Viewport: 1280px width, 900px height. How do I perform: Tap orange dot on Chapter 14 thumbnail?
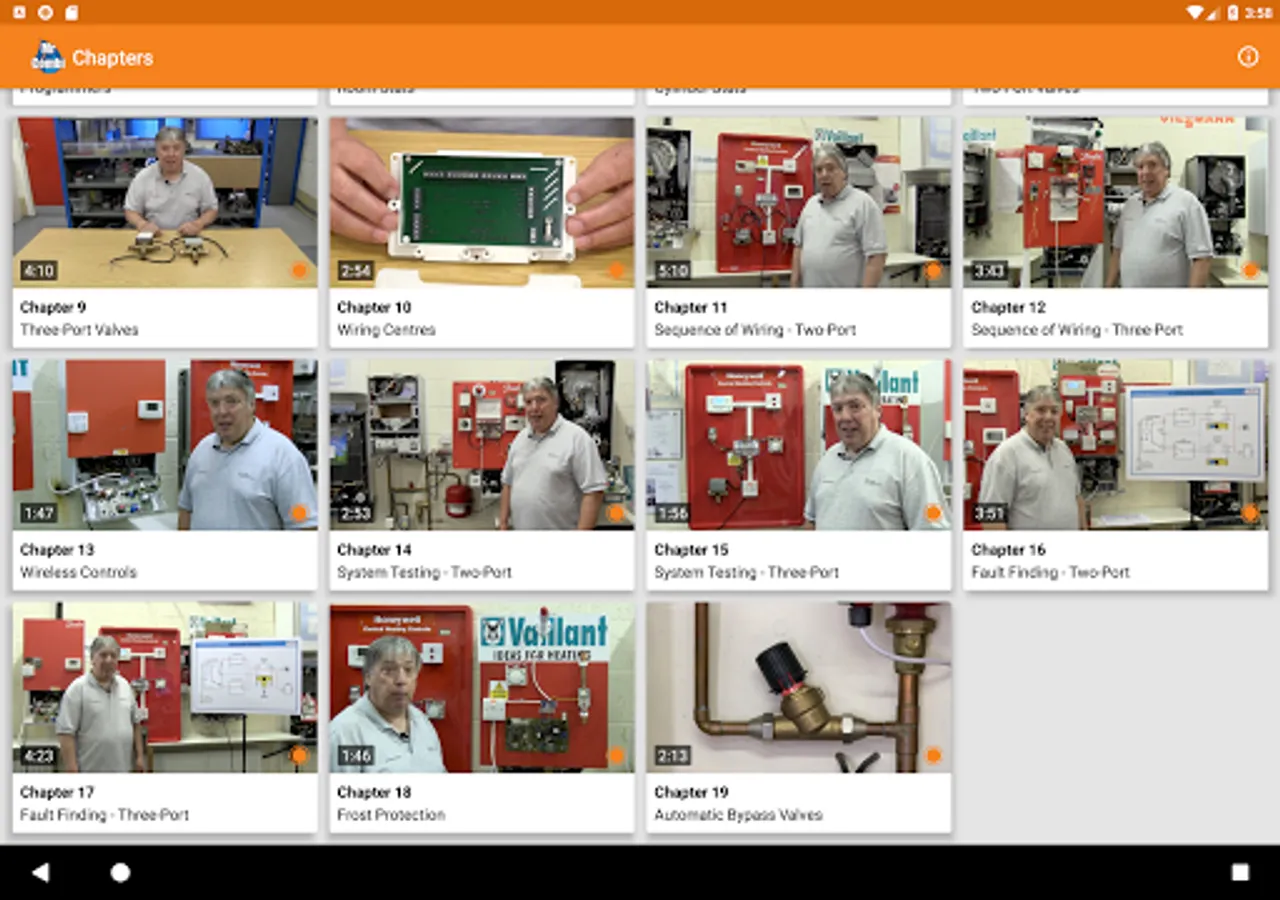point(616,513)
